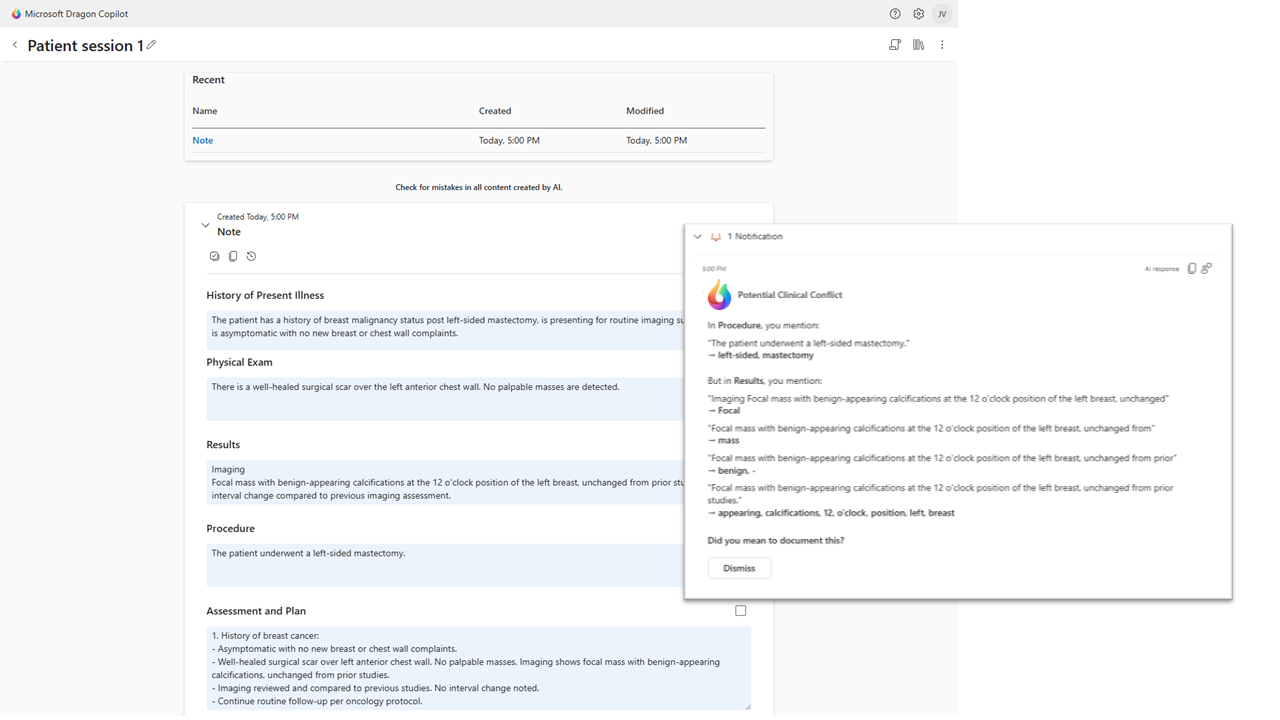
Task: Click the Potential Clinical Conflict heading
Action: (790, 295)
